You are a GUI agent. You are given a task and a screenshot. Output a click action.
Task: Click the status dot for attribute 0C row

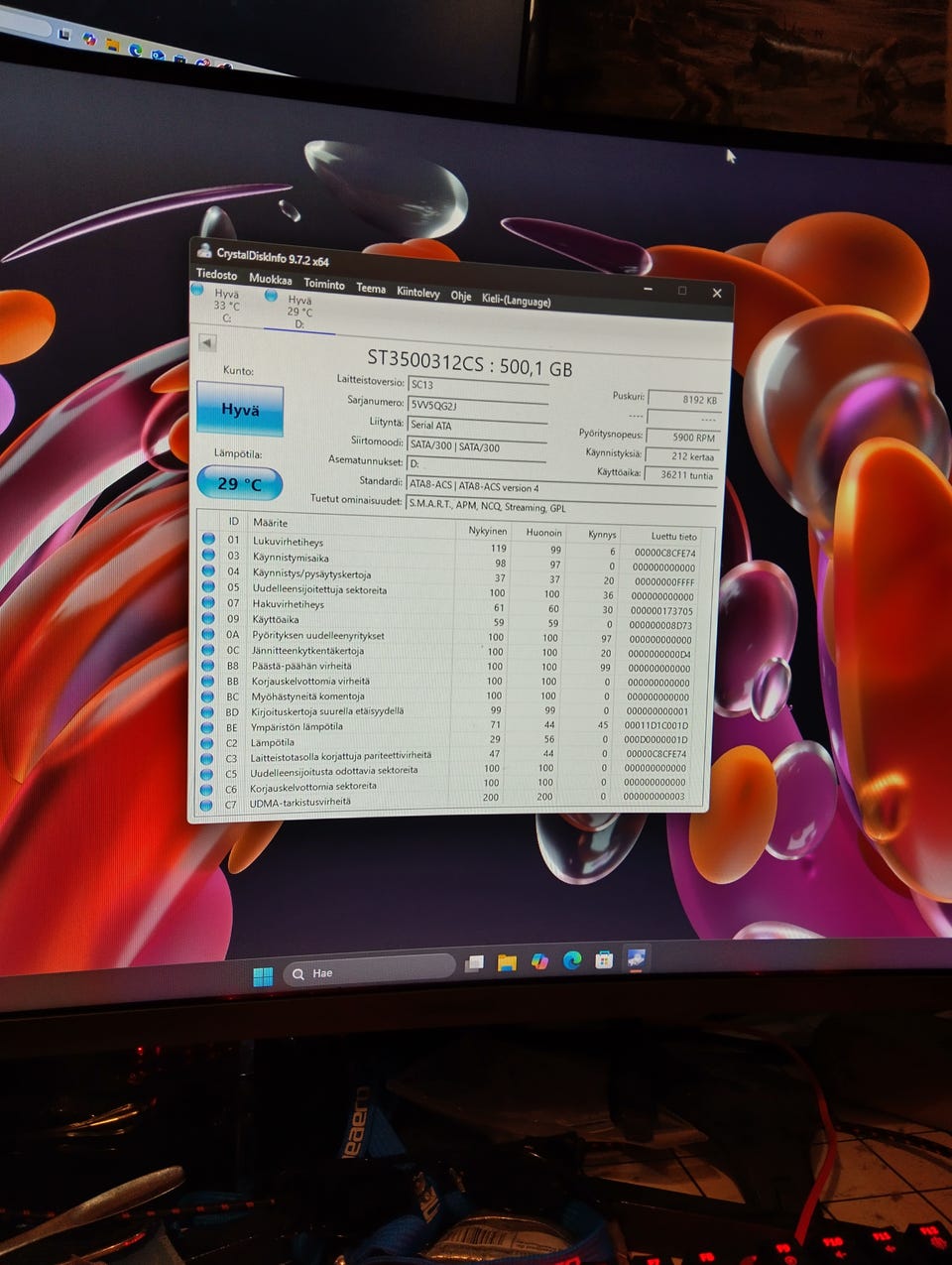pos(208,649)
